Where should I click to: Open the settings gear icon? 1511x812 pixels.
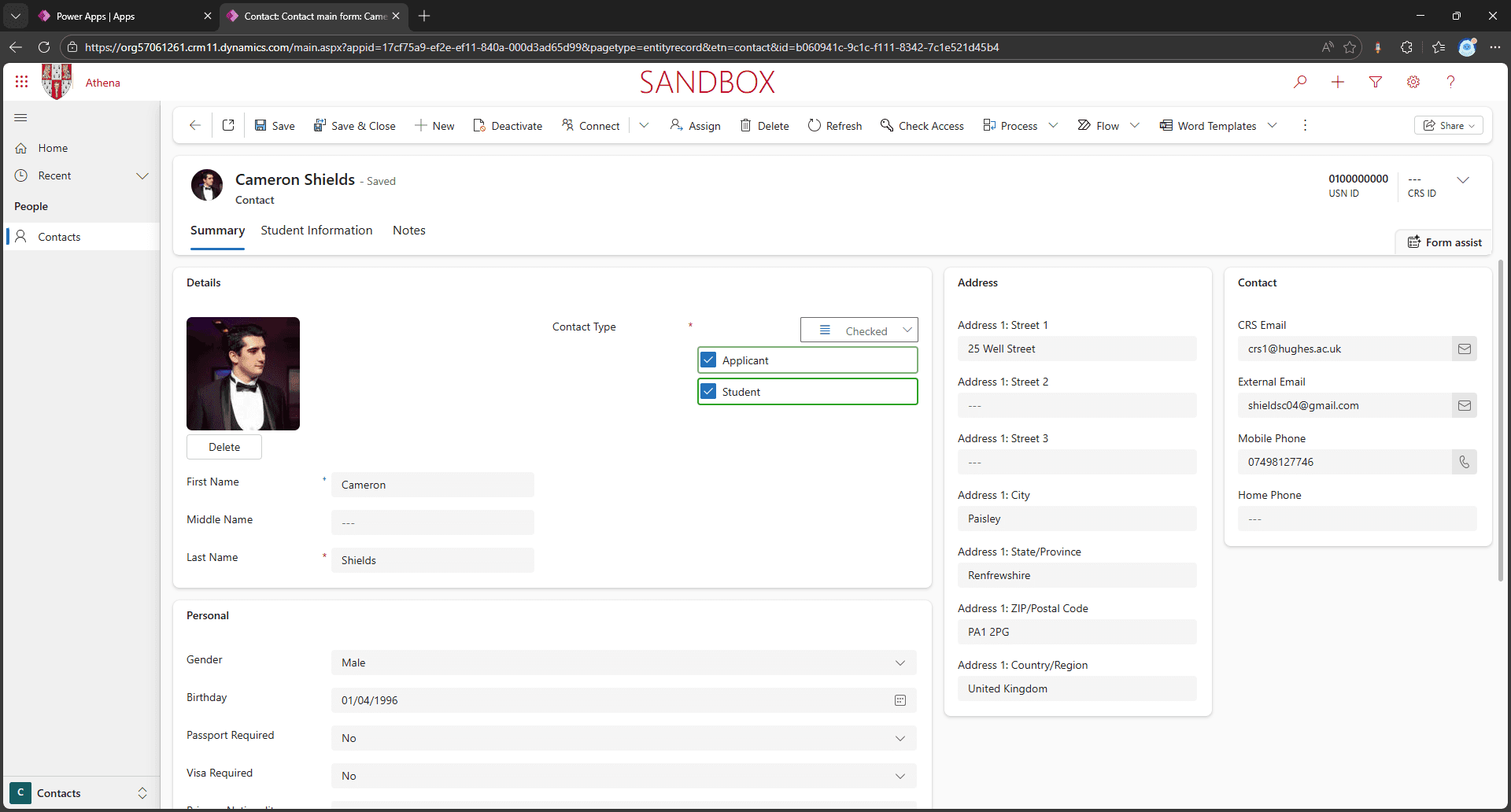pos(1413,82)
